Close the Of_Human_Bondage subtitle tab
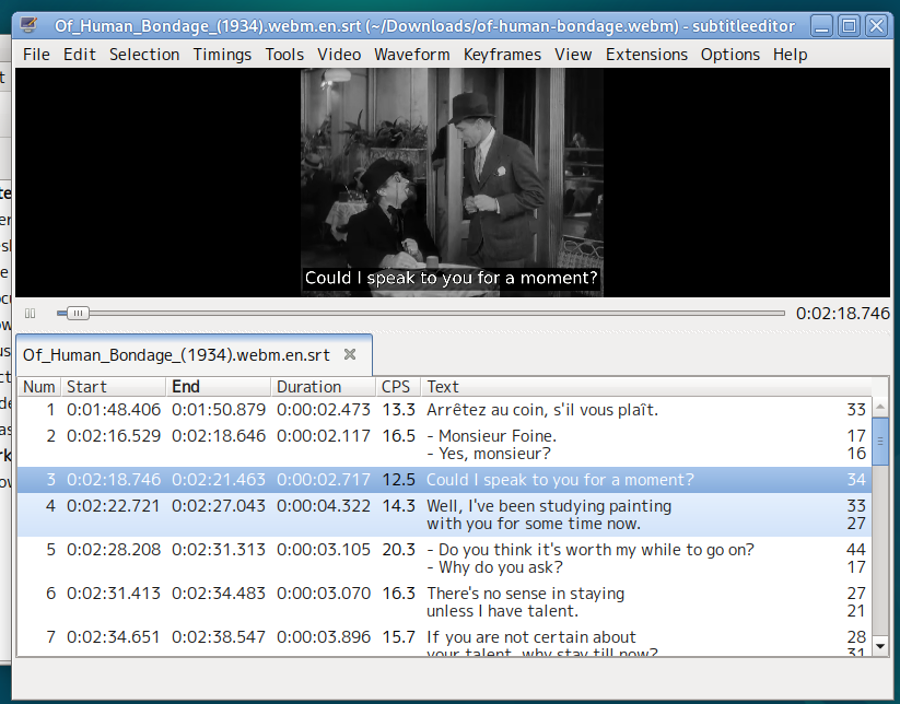Screen dimensions: 900x704 350,355
